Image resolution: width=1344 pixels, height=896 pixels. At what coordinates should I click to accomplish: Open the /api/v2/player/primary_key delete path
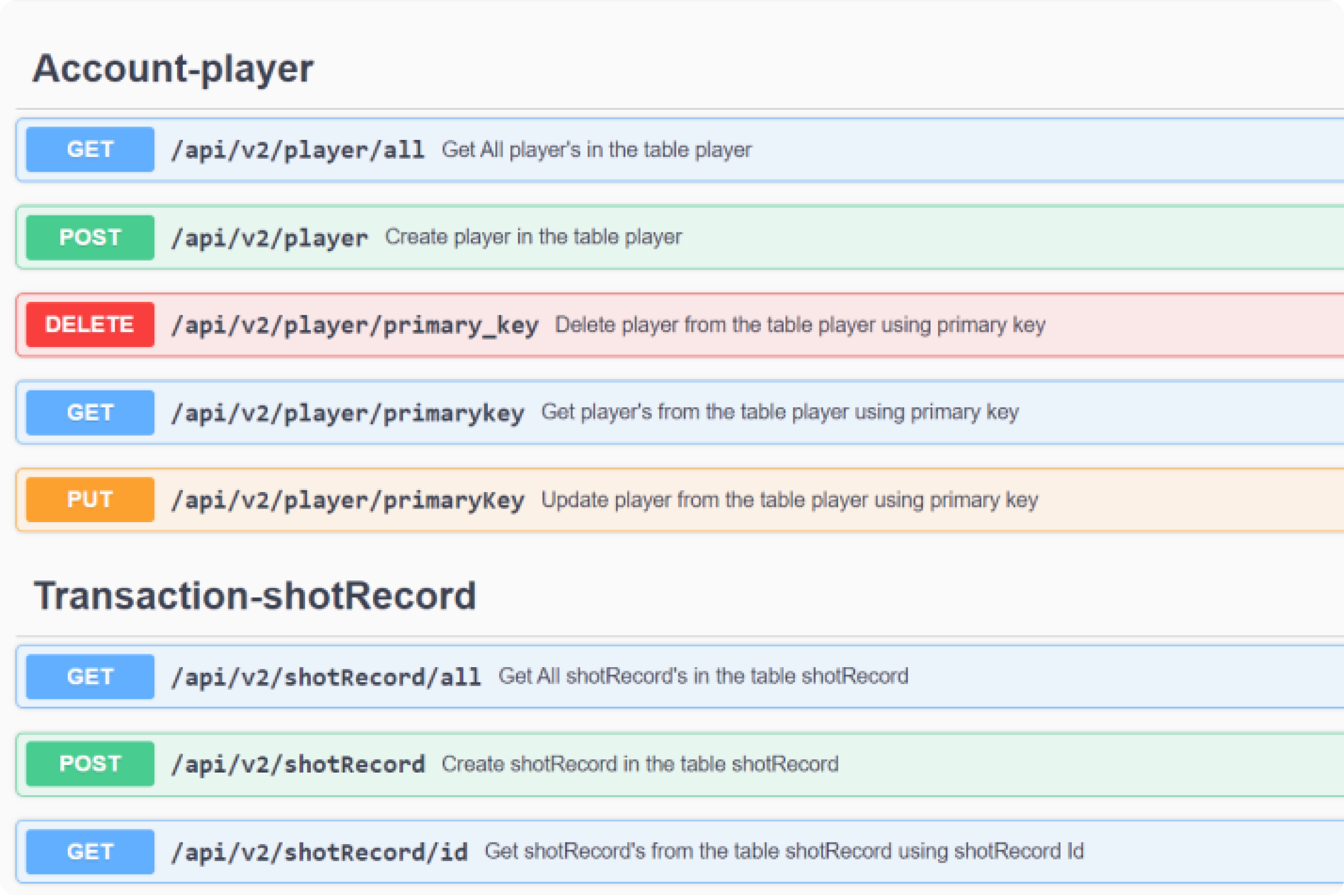point(355,325)
